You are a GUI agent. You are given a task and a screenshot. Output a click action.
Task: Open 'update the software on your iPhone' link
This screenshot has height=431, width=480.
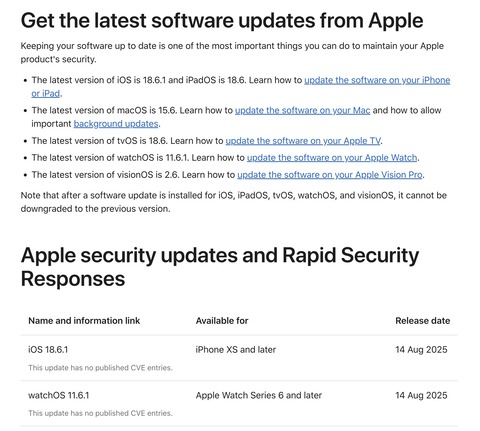[377, 80]
